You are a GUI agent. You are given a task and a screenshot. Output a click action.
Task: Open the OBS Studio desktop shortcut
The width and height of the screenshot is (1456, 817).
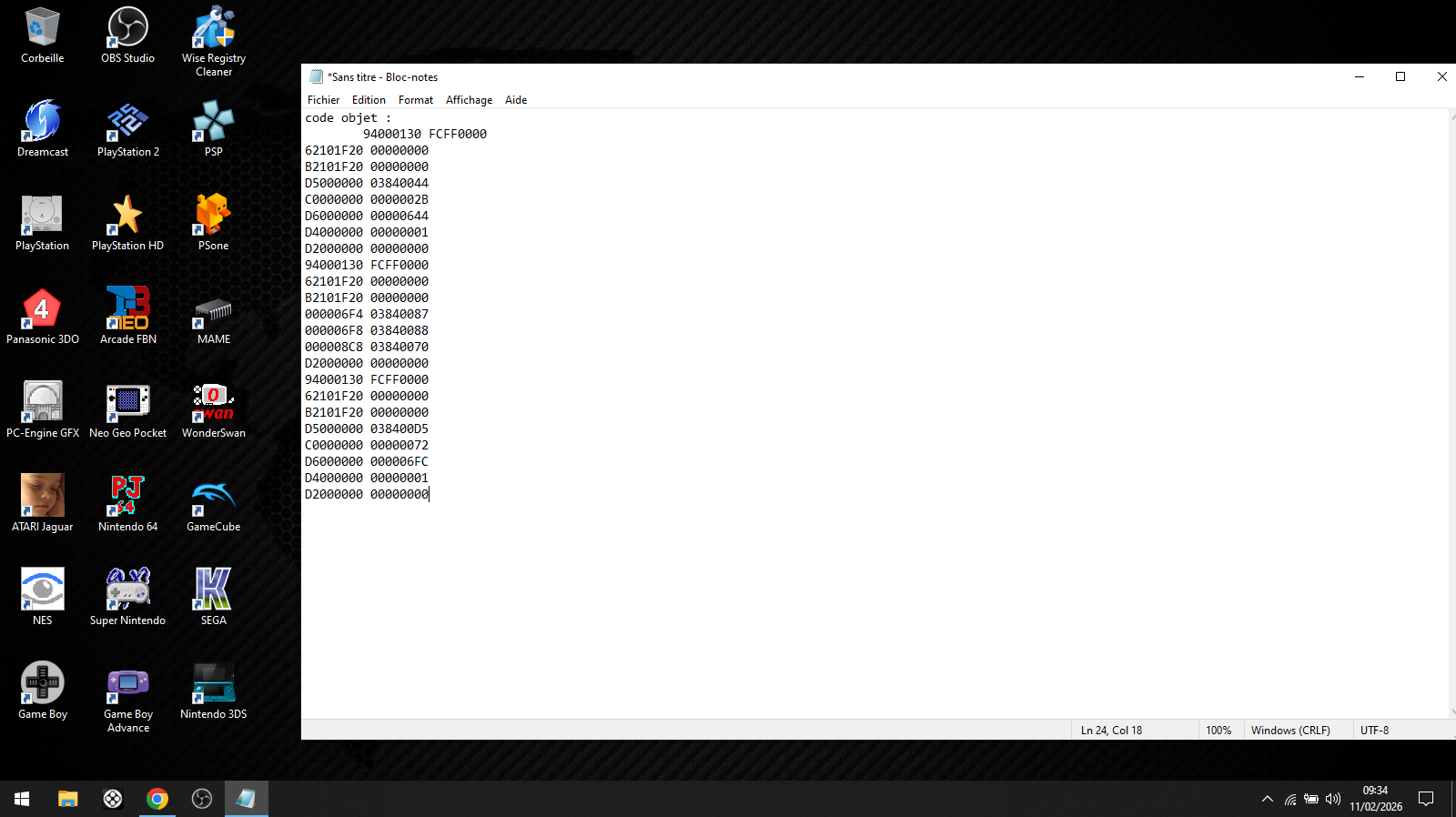coord(127,28)
